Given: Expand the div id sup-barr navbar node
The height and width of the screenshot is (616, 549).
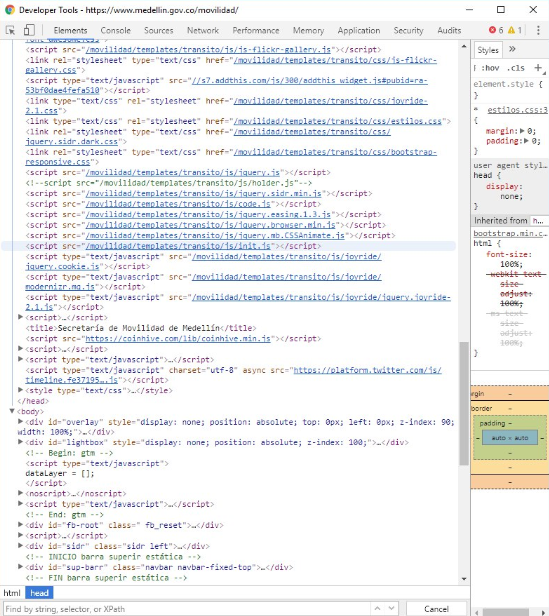Looking at the screenshot, I should pos(20,566).
